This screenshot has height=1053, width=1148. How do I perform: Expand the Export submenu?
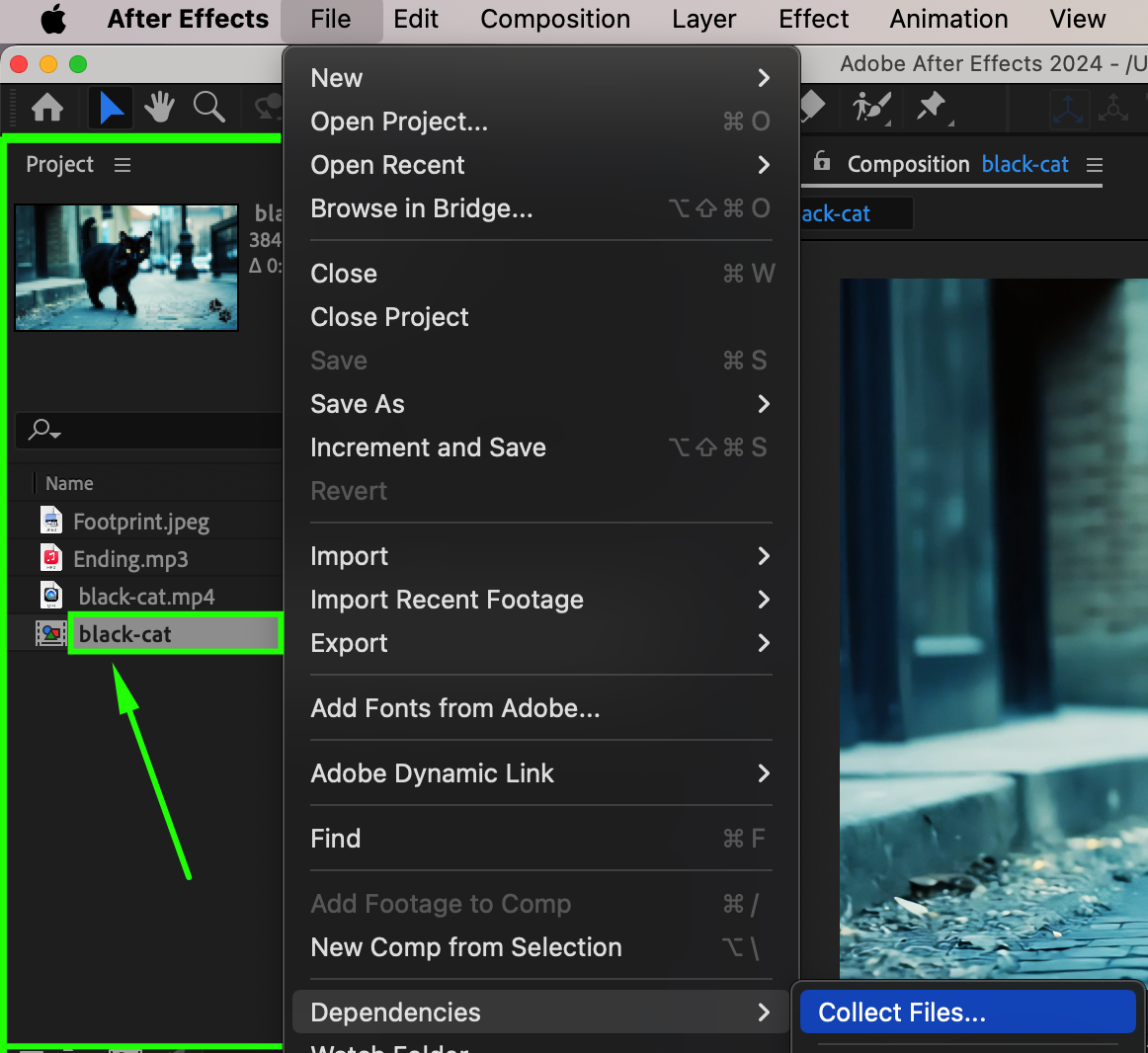pos(541,643)
